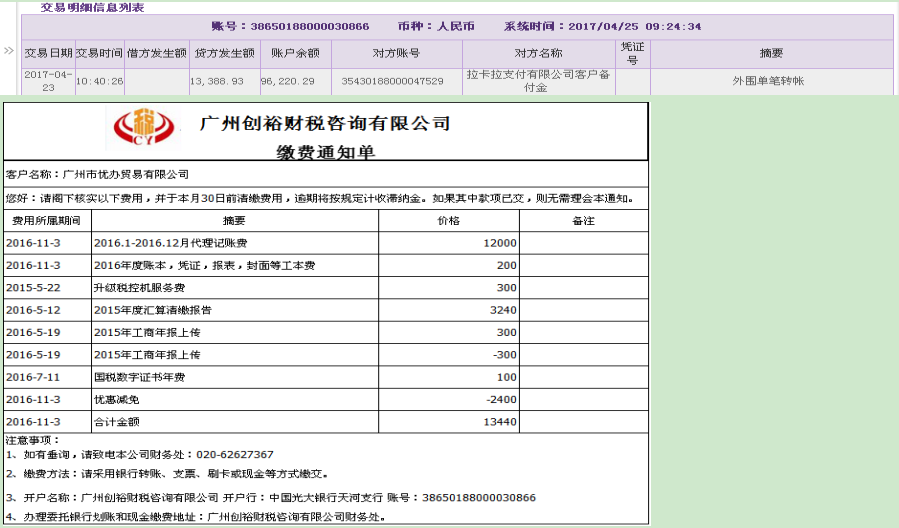Click the 拉卡拉支付有限公司 counterparty name cell
The image size is (899, 528).
(x=538, y=81)
